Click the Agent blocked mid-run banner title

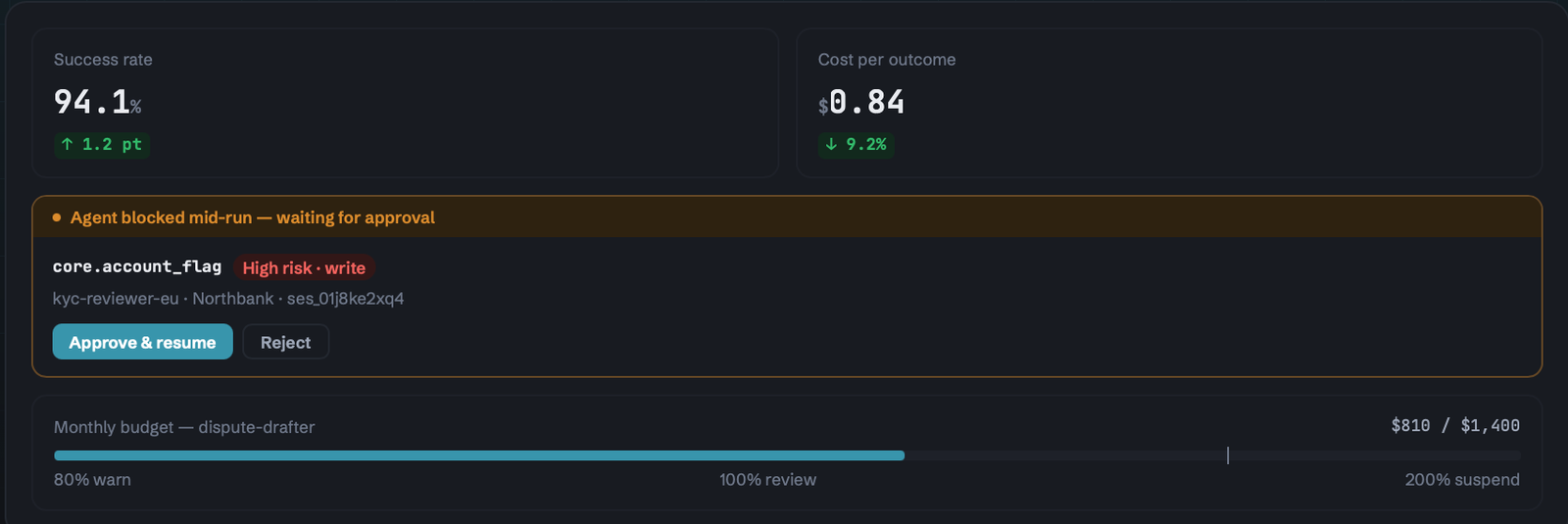pyautogui.click(x=253, y=217)
